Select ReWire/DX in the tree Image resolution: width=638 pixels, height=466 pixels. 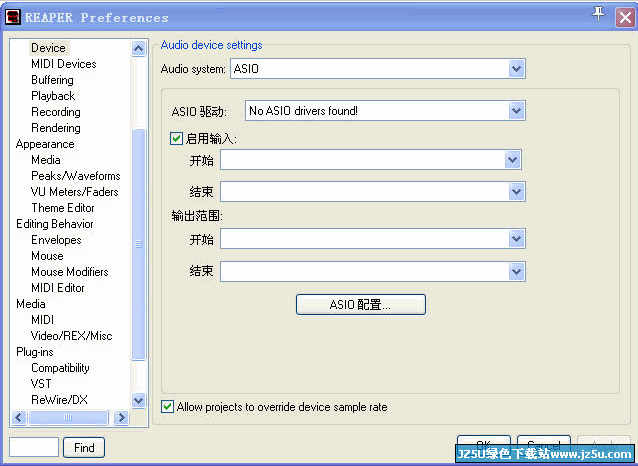[x=59, y=400]
